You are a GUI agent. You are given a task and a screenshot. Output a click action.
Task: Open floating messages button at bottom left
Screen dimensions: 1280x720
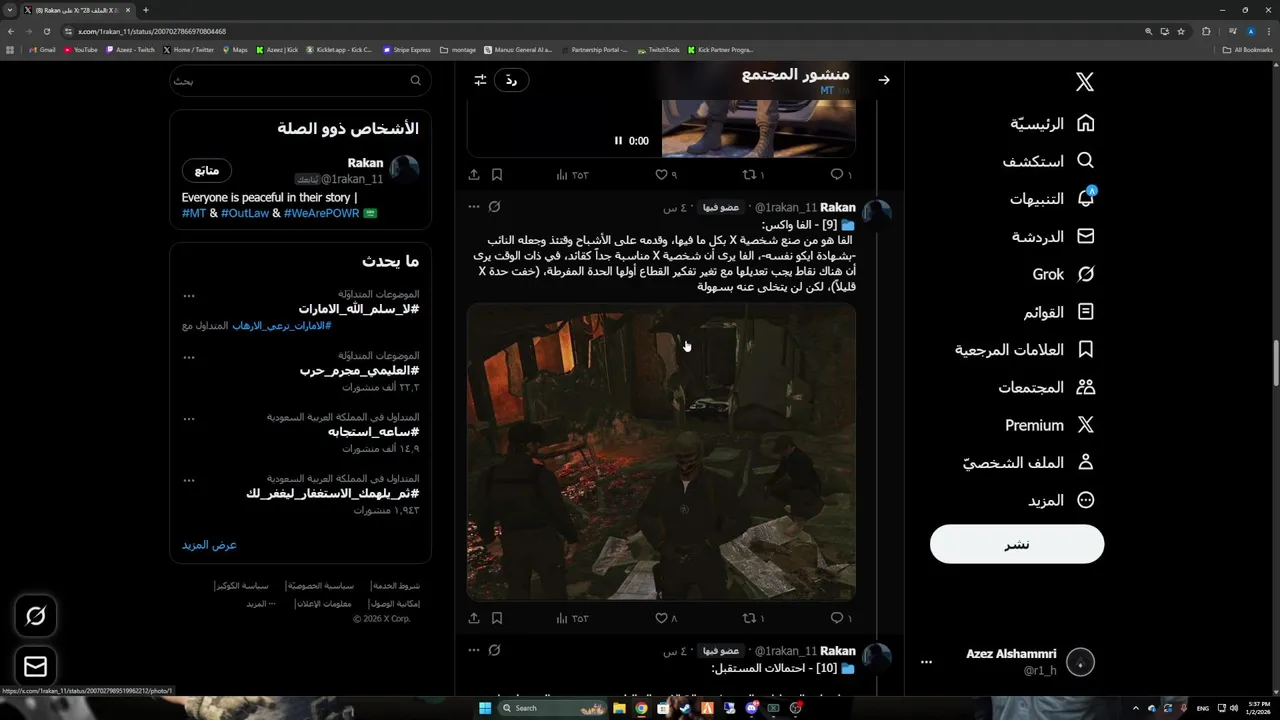(x=36, y=666)
